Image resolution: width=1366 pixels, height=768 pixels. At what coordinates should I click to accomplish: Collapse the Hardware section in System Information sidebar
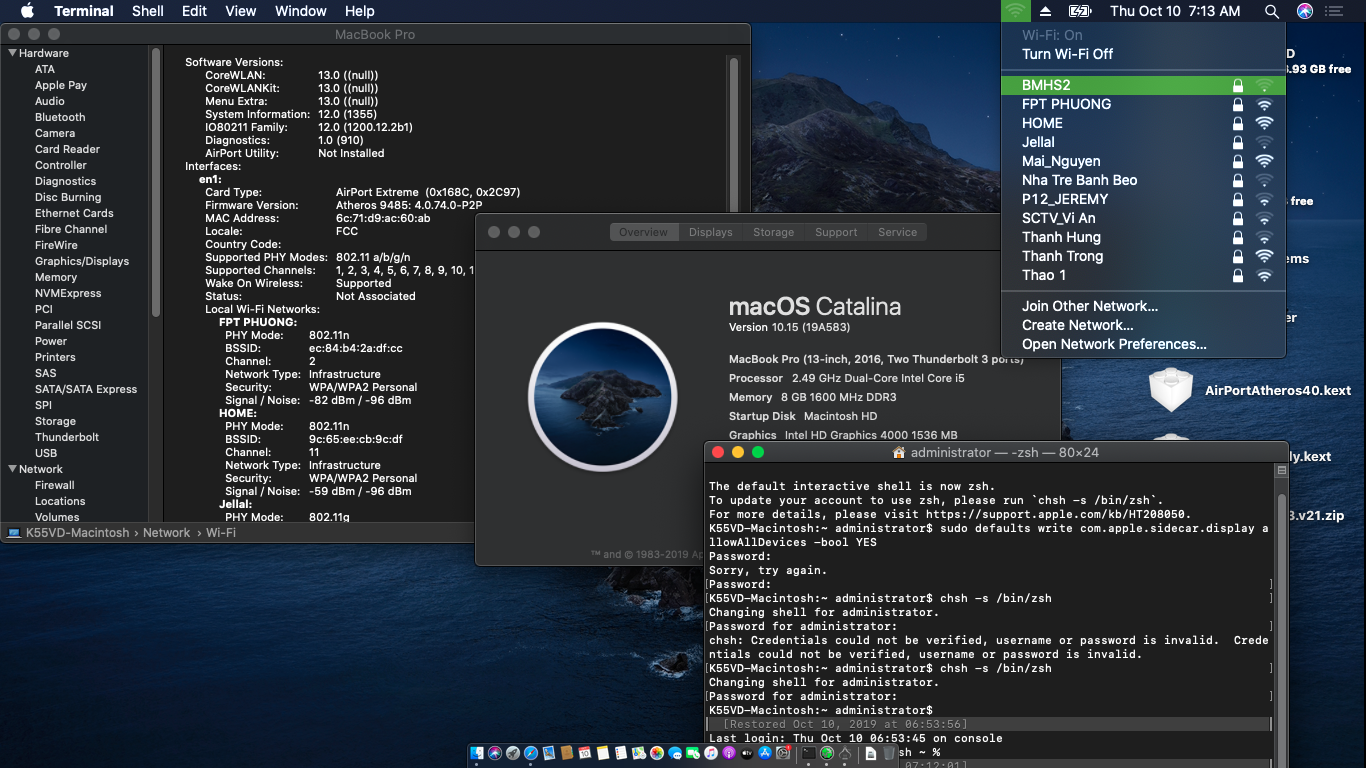13,53
